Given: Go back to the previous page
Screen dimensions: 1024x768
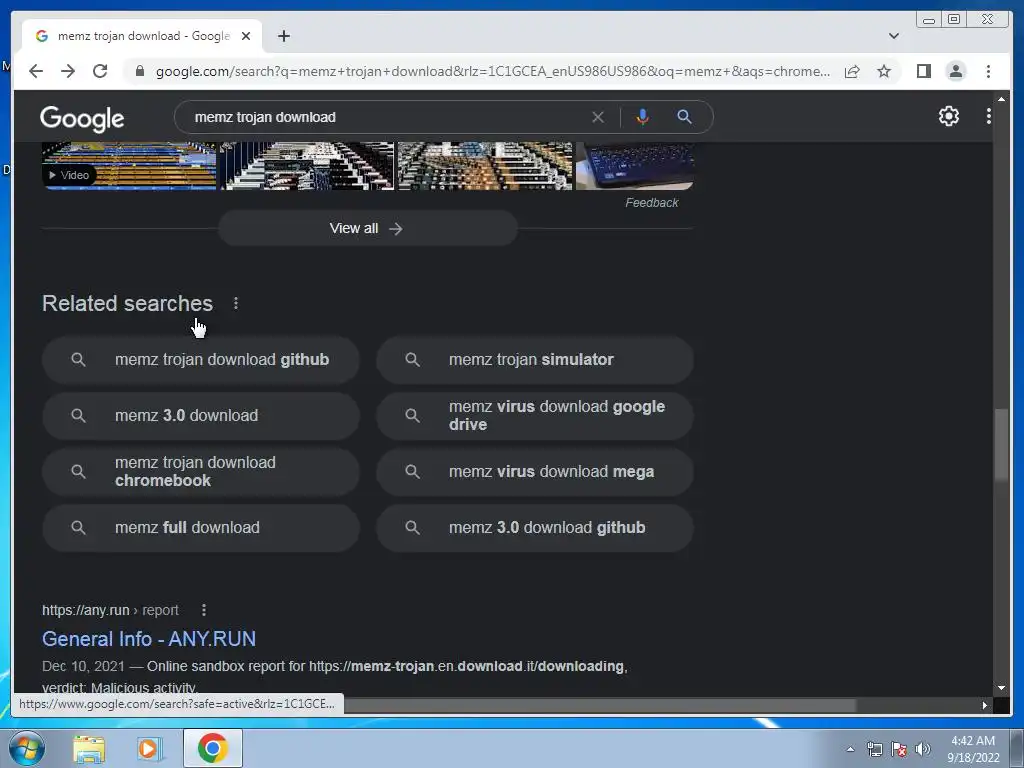Looking at the screenshot, I should [36, 71].
